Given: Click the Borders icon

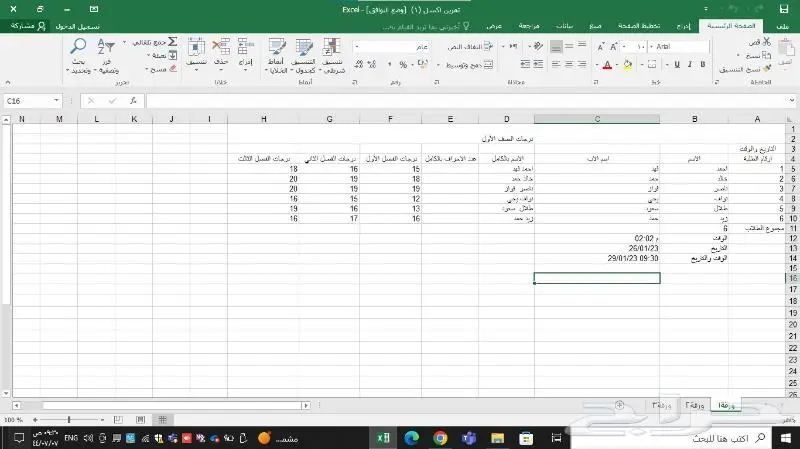Looking at the screenshot, I should pyautogui.click(x=652, y=64).
